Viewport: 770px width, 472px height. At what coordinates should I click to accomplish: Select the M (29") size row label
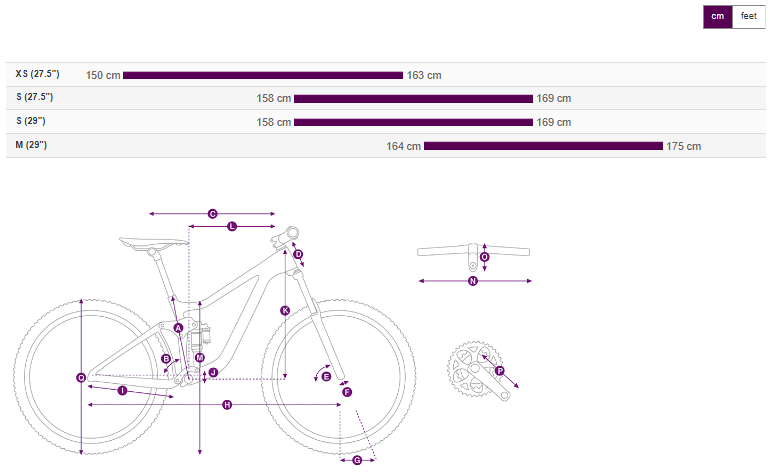(32, 146)
